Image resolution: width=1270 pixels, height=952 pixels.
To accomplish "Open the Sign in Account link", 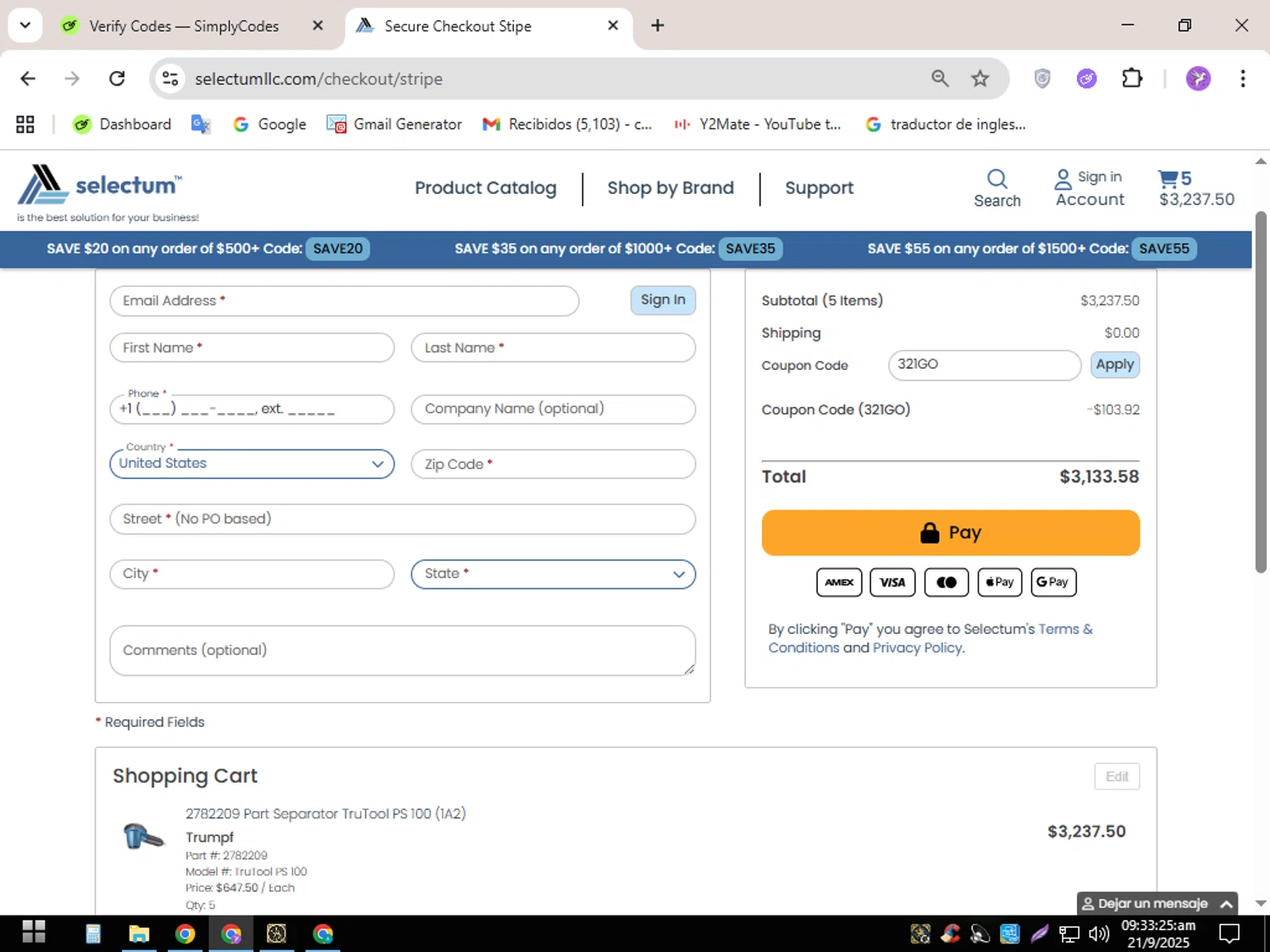I will click(x=1090, y=188).
